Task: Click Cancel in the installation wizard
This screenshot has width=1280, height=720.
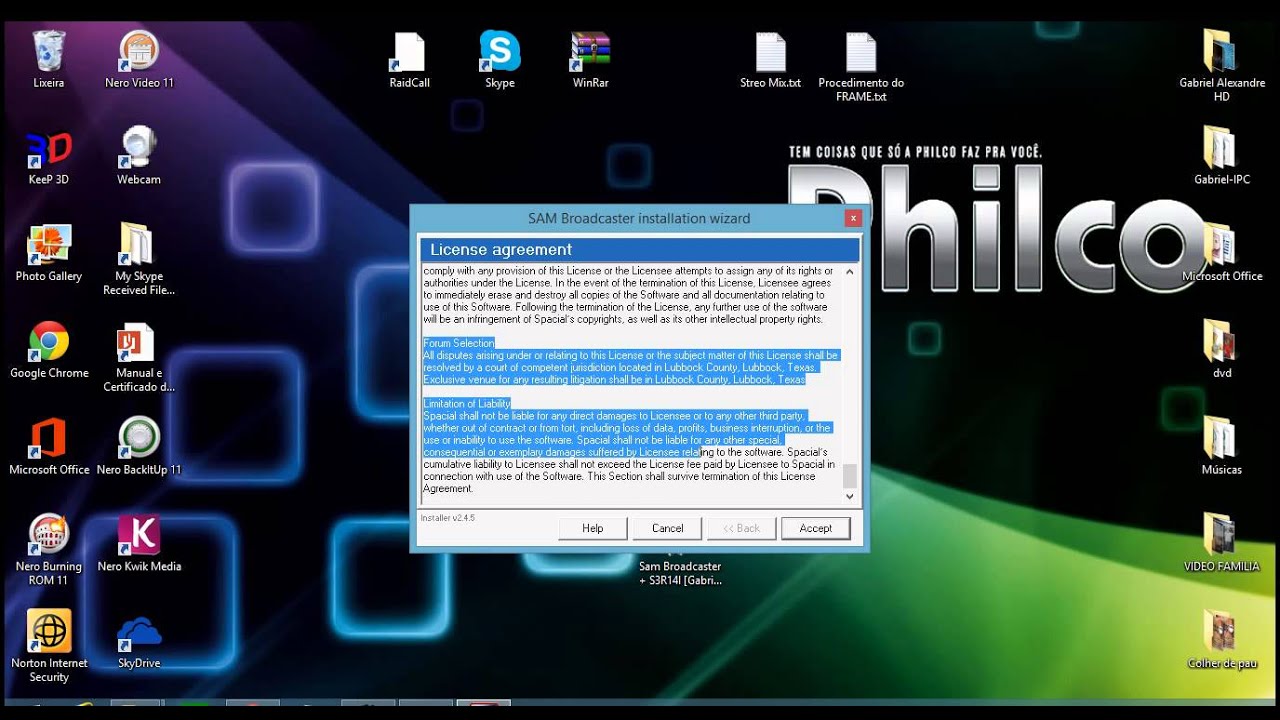Action: click(667, 528)
